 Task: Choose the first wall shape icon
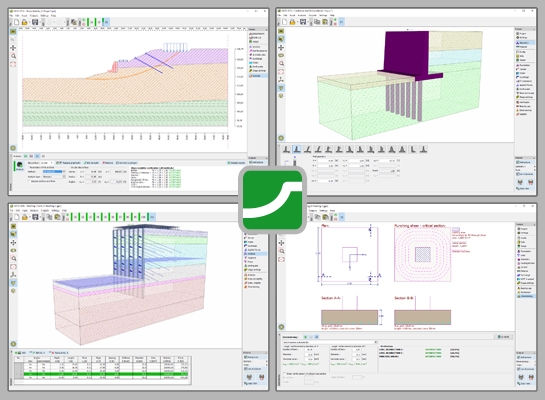(x=286, y=149)
